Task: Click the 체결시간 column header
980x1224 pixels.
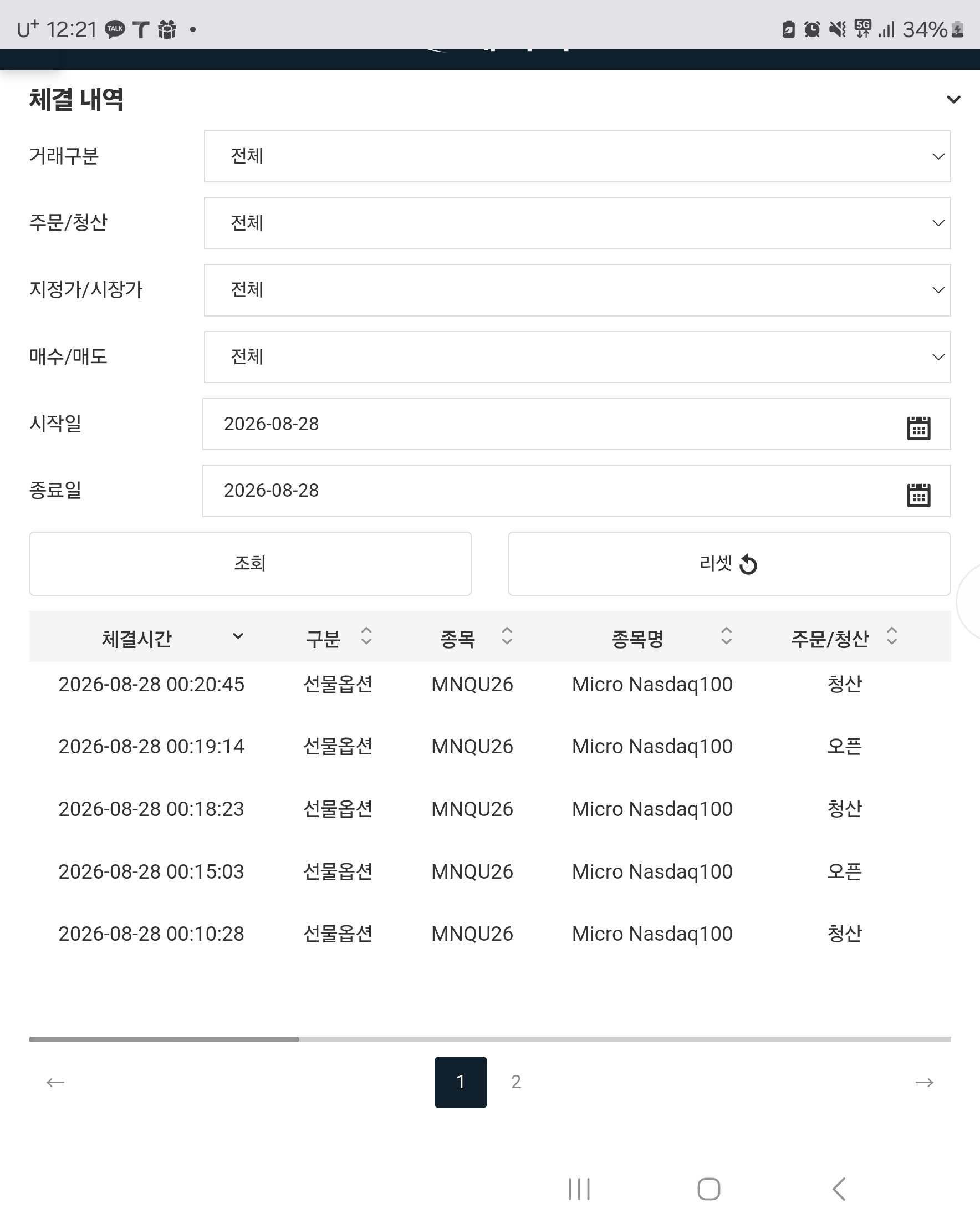Action: (x=136, y=639)
